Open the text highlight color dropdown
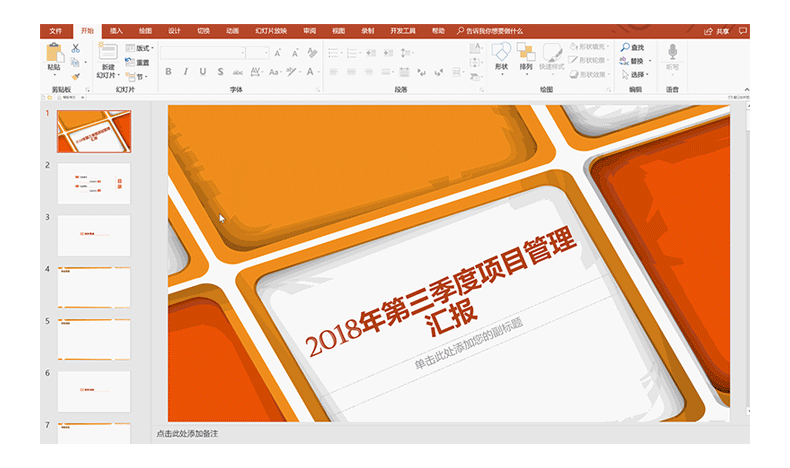 (x=293, y=72)
